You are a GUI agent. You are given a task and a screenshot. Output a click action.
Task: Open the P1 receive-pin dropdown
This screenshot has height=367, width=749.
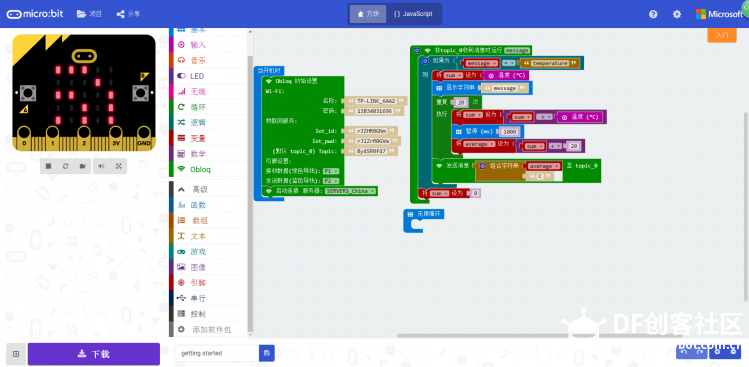(x=331, y=171)
